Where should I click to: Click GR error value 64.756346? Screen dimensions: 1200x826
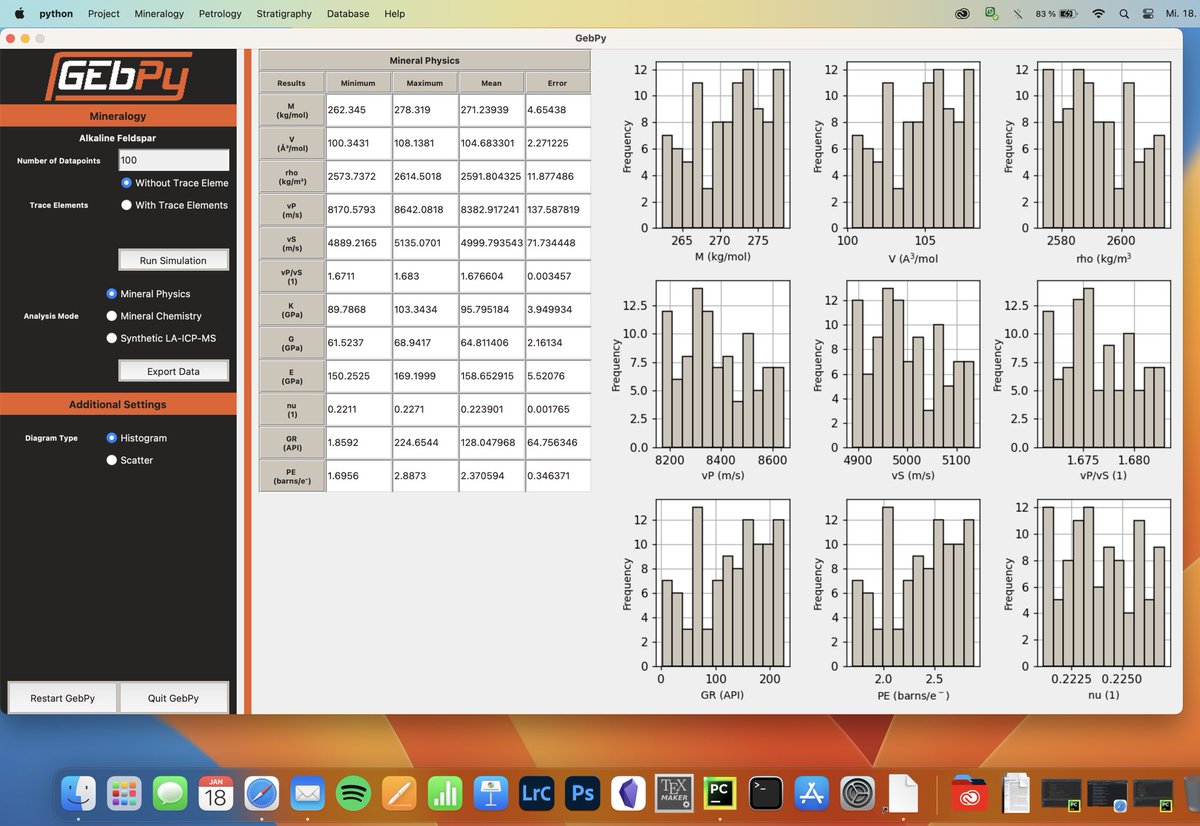(558, 442)
